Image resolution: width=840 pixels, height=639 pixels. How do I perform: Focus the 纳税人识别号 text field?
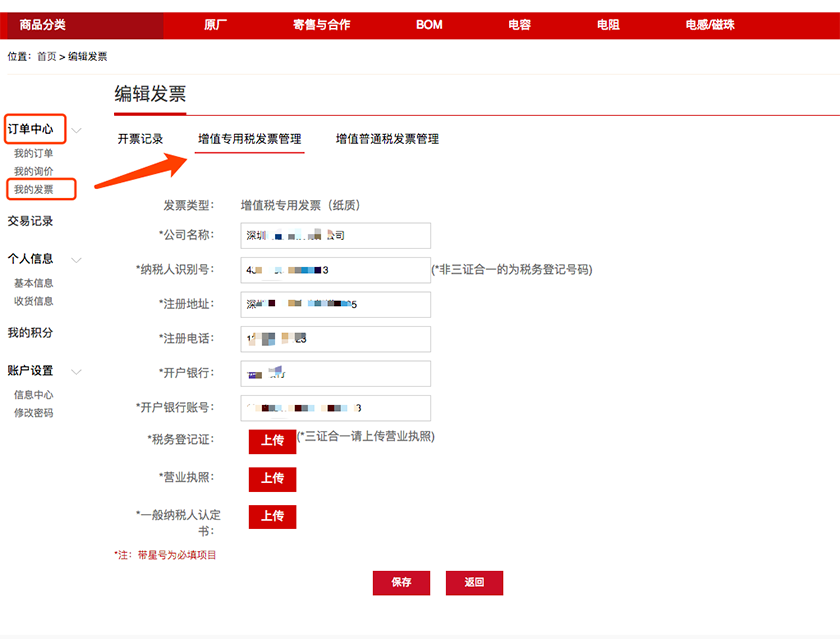click(x=336, y=270)
